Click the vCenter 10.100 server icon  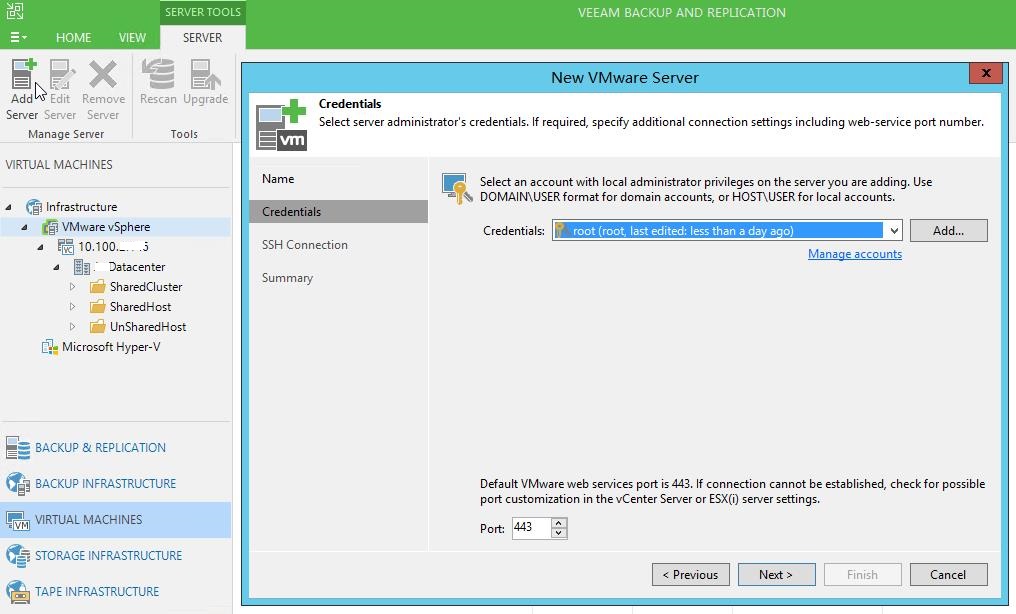pyautogui.click(x=65, y=247)
